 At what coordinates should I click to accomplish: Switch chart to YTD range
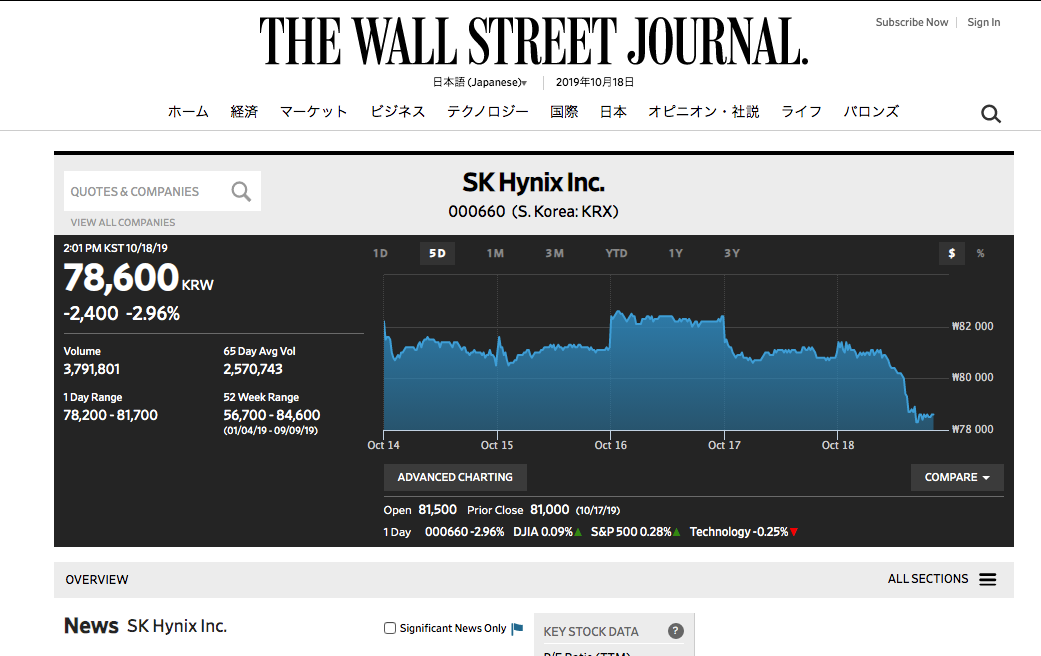[x=616, y=253]
